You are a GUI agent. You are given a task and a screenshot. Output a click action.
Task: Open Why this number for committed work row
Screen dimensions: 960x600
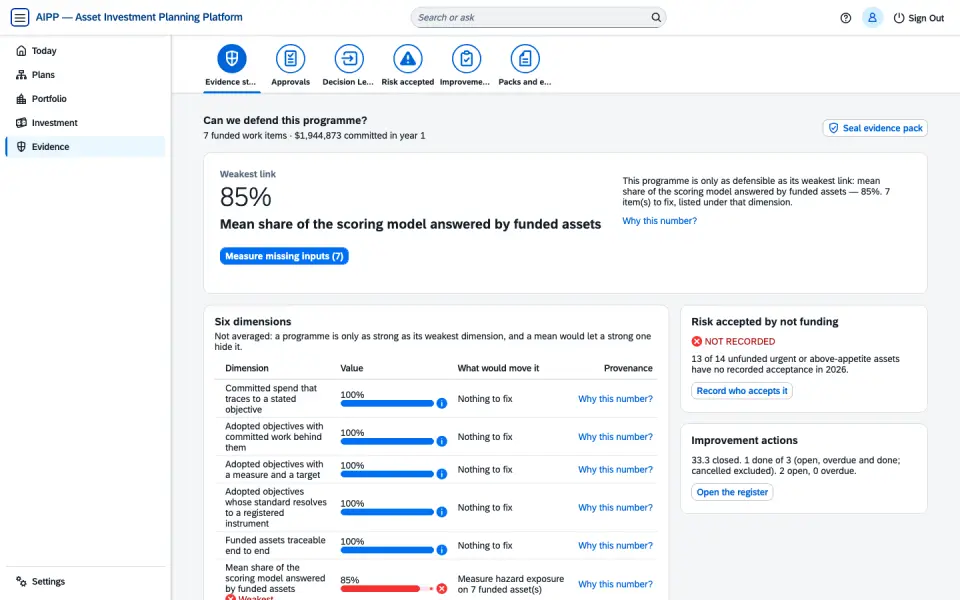615,437
